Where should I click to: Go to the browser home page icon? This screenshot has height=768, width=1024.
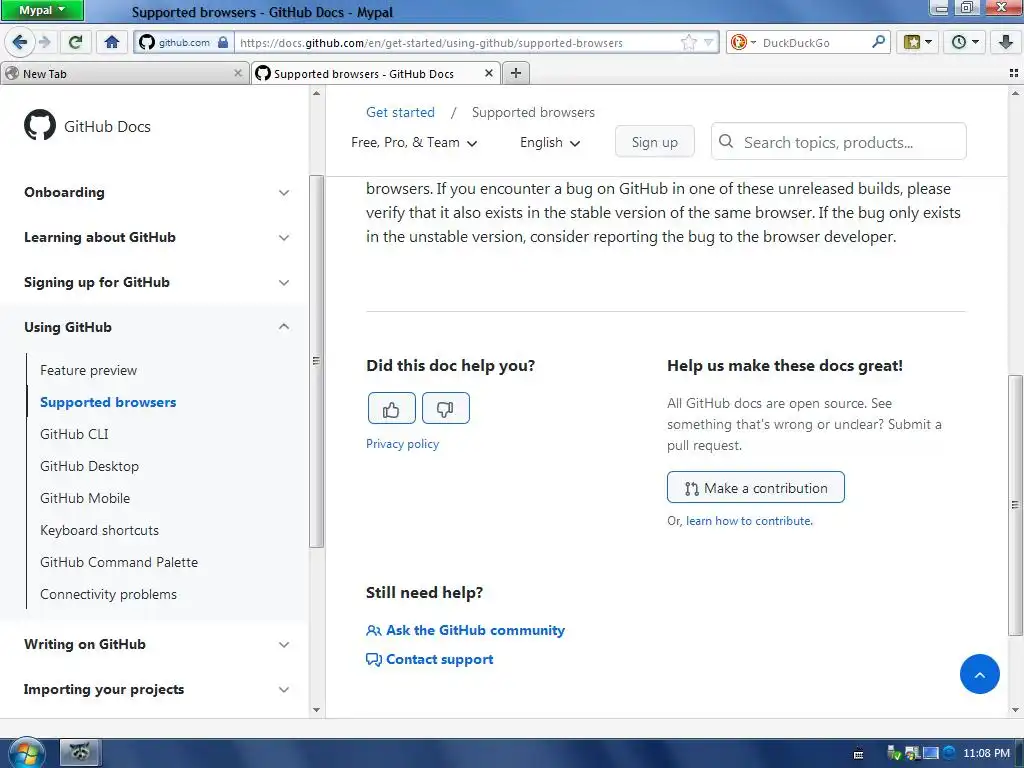click(112, 42)
